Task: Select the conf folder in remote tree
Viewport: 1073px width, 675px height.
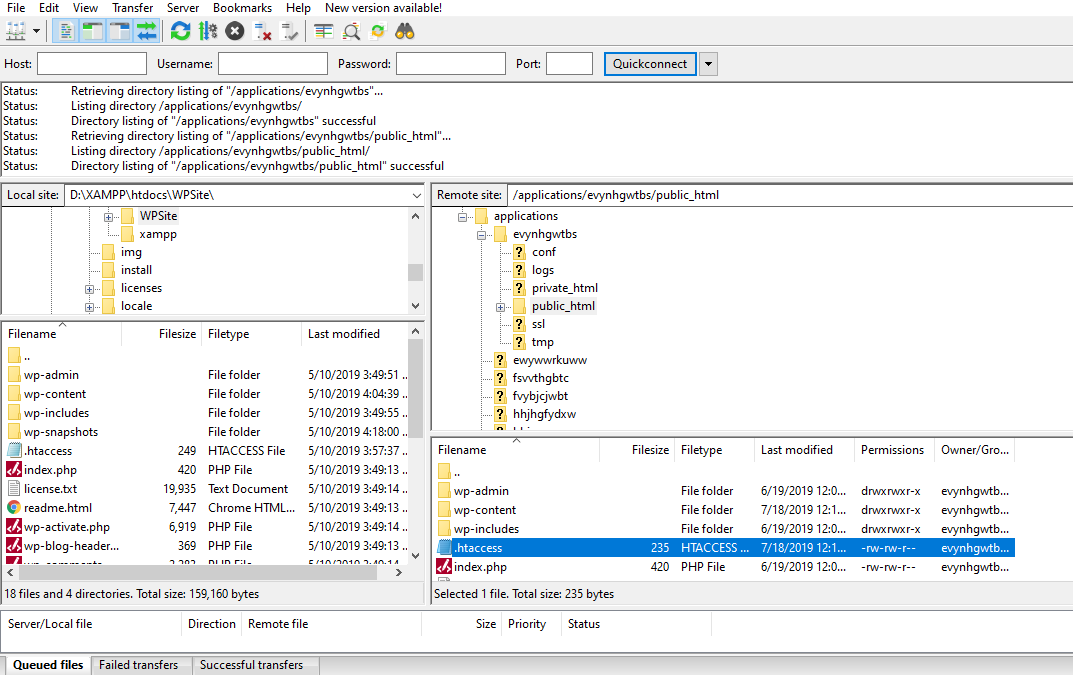Action: 544,252
